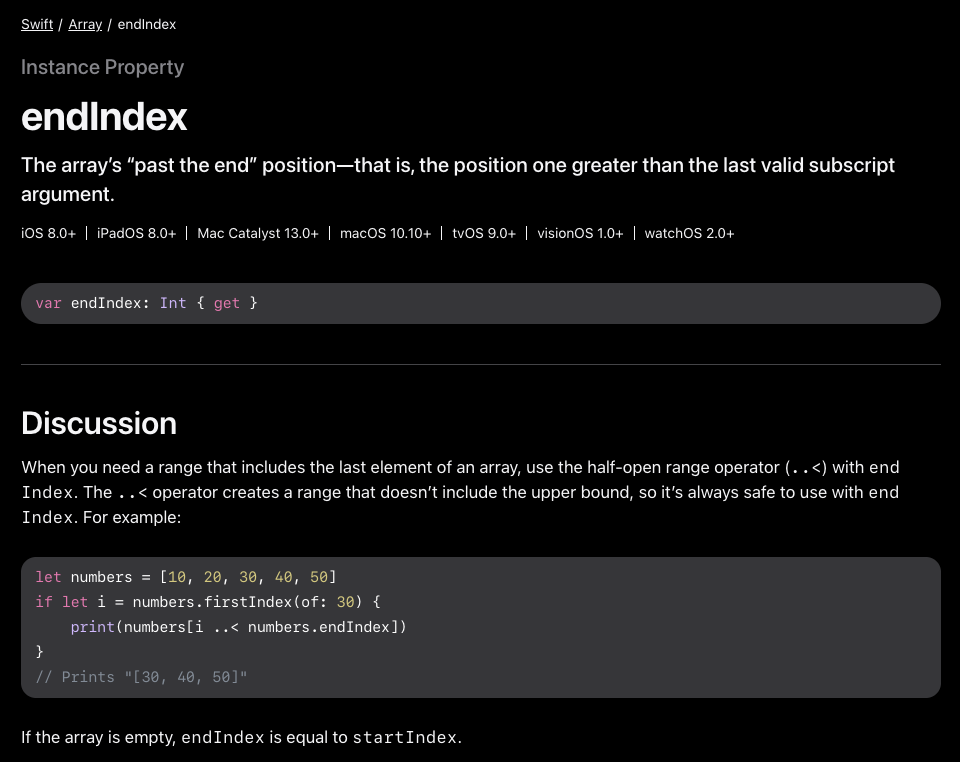This screenshot has width=960, height=762.
Task: Click the Discussion section heading
Action: [99, 423]
